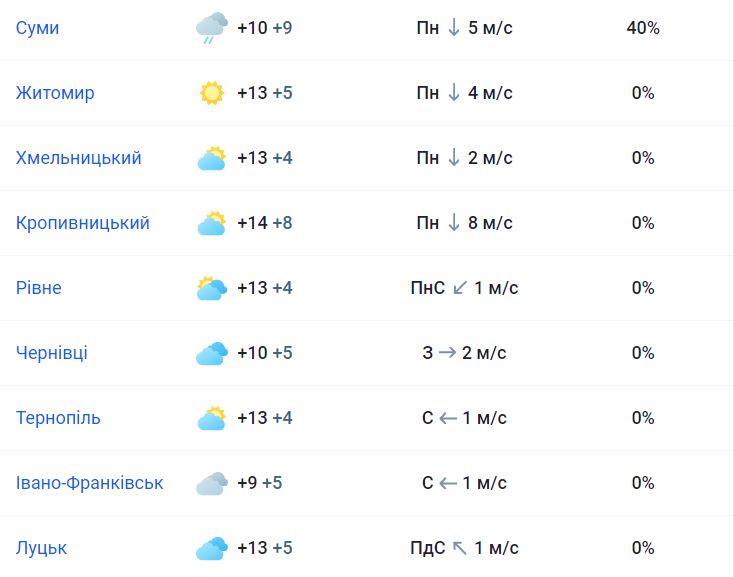
Task: Click the partly cloudy icon for Кропивницький
Action: click(x=212, y=223)
